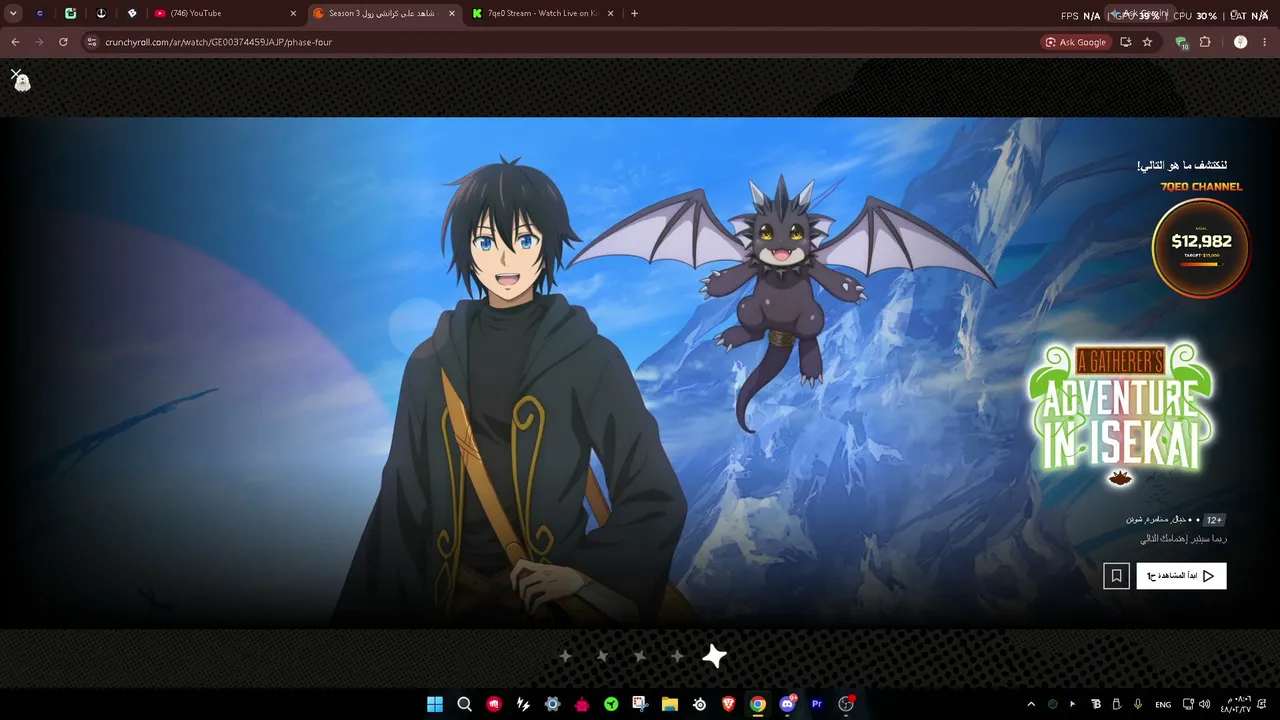Viewport: 1280px width, 720px height.
Task: Select the active fifth carousel star
Action: 715,656
